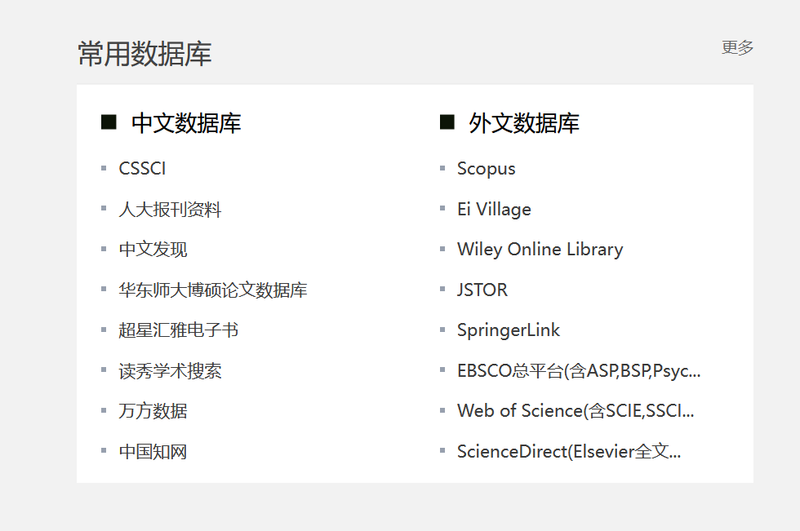Image resolution: width=800 pixels, height=531 pixels.
Task: Open the 更多 link for more databases
Action: click(737, 47)
